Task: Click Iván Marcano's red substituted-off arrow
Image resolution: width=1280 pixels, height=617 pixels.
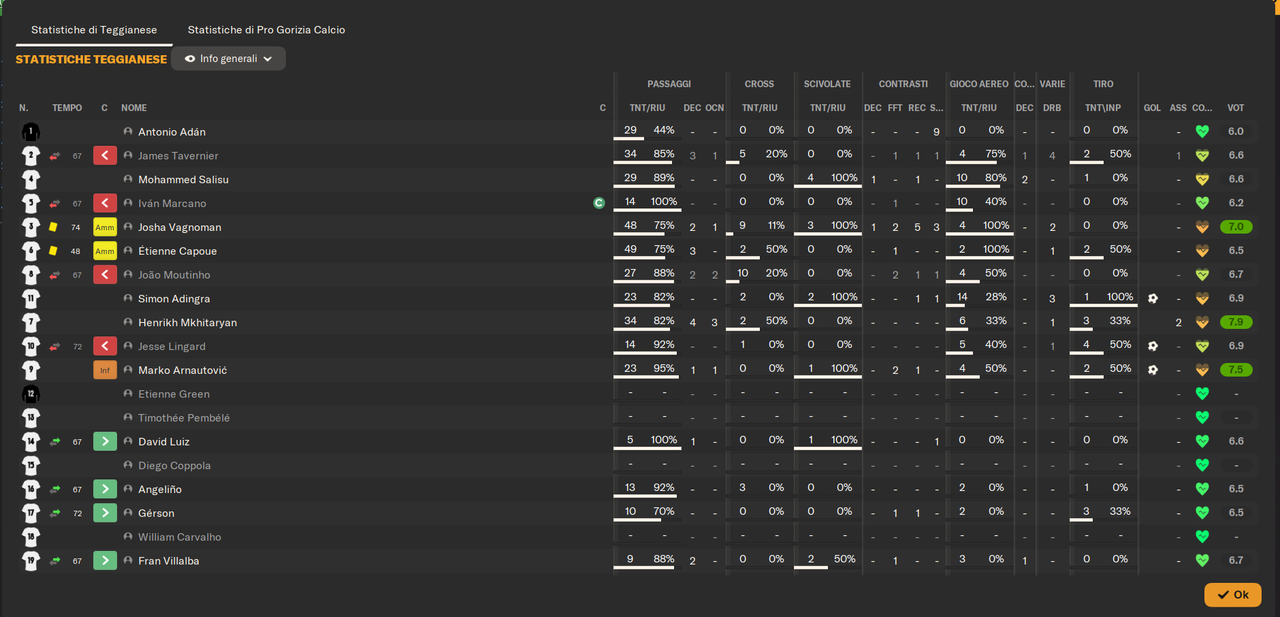Action: 105,203
